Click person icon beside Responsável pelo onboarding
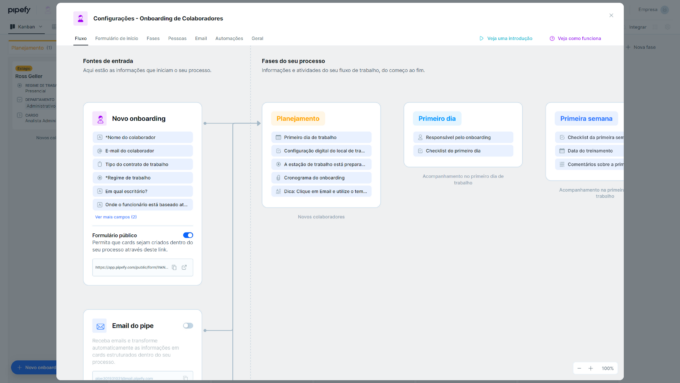 [x=420, y=137]
